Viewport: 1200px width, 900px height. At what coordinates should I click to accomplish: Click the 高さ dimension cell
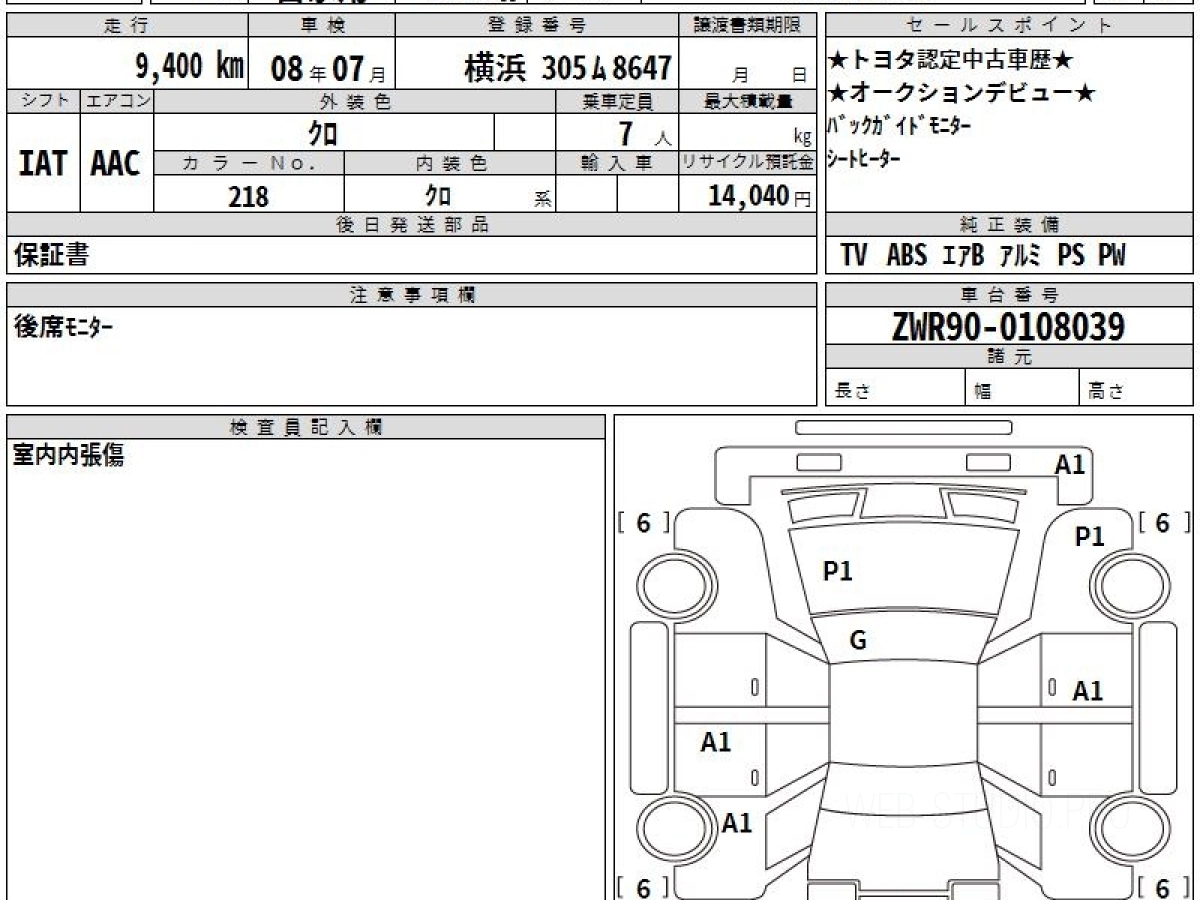tap(1137, 389)
